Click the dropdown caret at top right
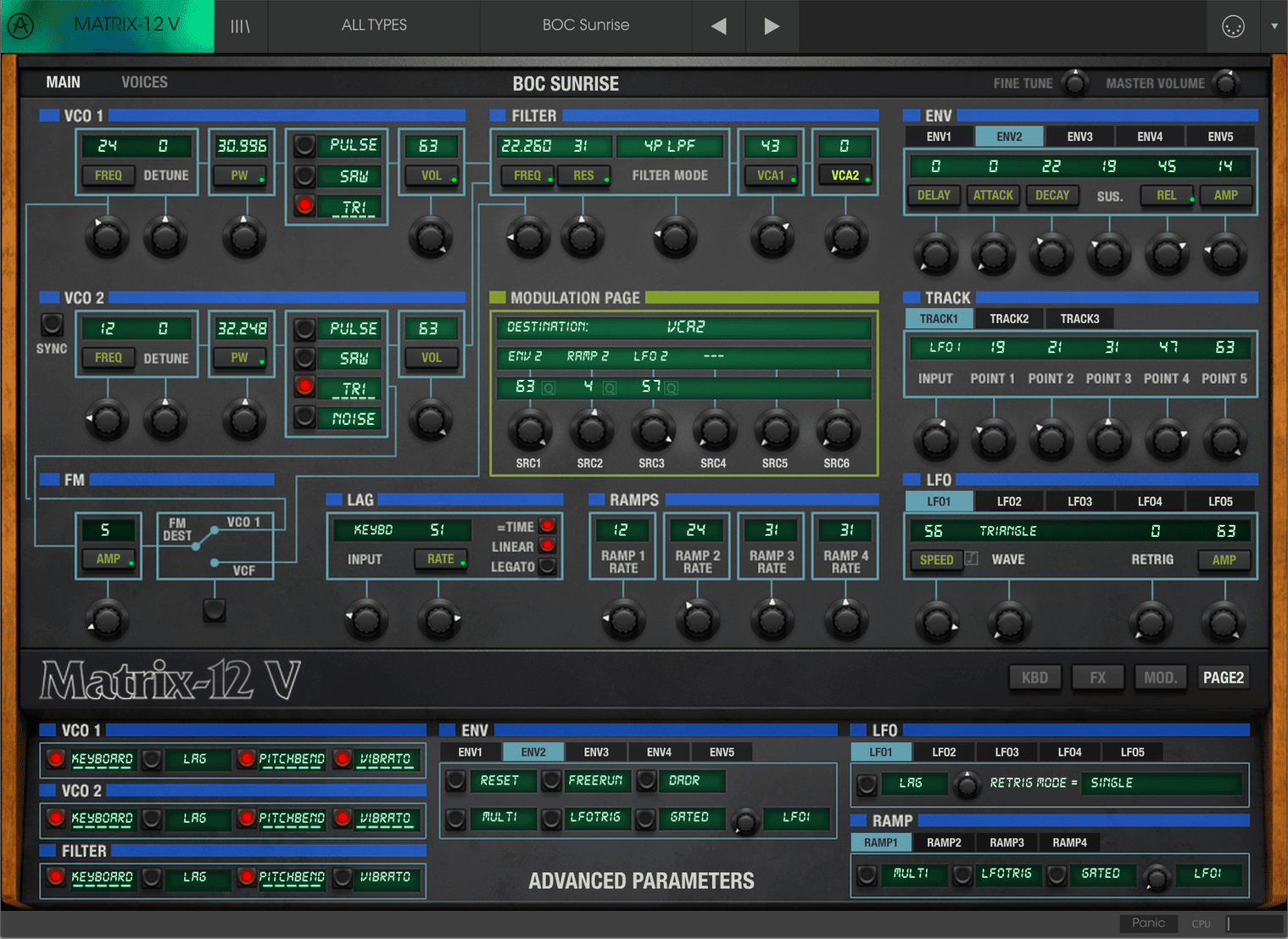1288x939 pixels. [1274, 25]
